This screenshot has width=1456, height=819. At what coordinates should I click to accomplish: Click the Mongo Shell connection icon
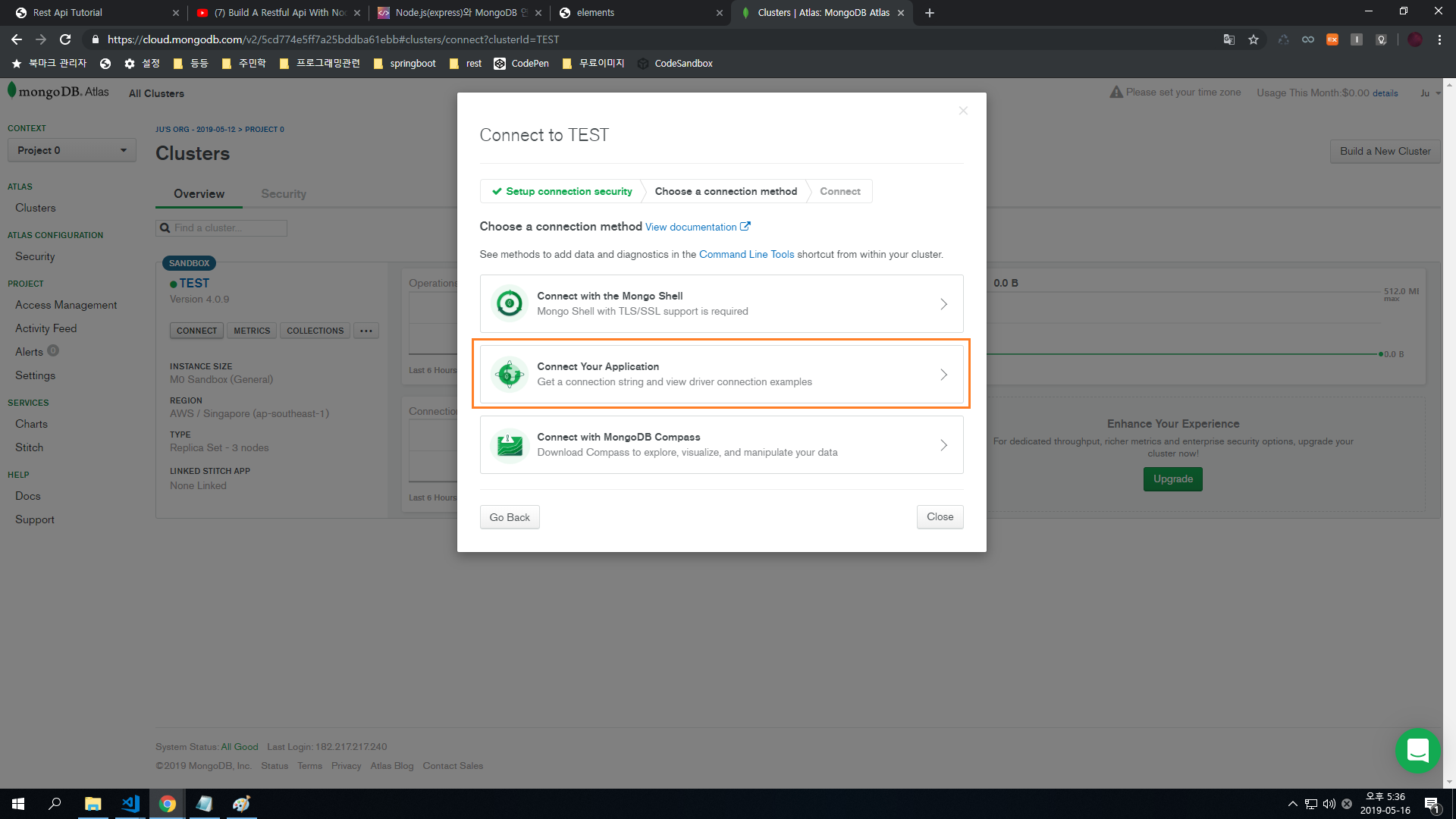click(x=510, y=304)
